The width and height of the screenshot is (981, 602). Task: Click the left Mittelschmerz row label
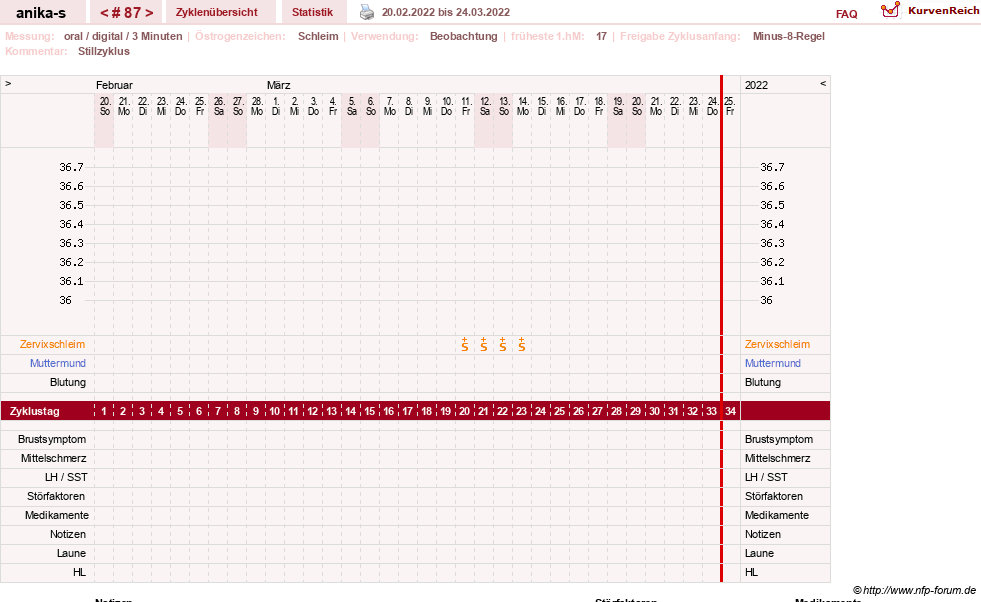(x=53, y=458)
